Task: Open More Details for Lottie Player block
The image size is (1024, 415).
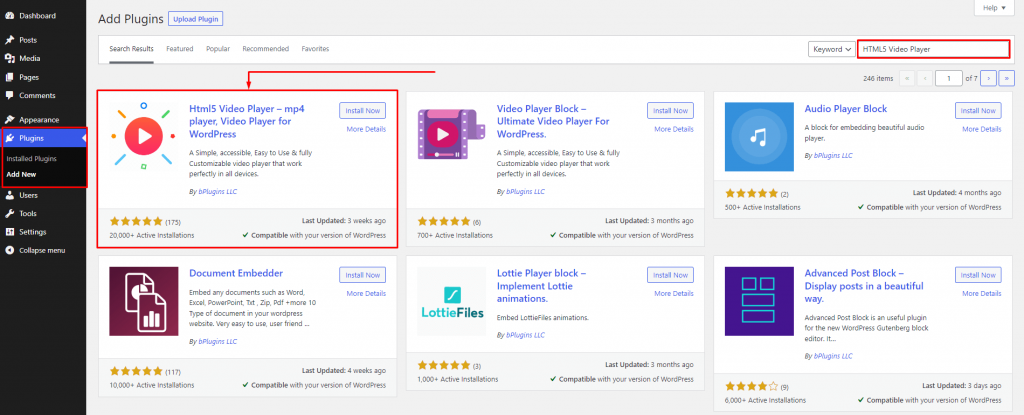Action: 674,293
